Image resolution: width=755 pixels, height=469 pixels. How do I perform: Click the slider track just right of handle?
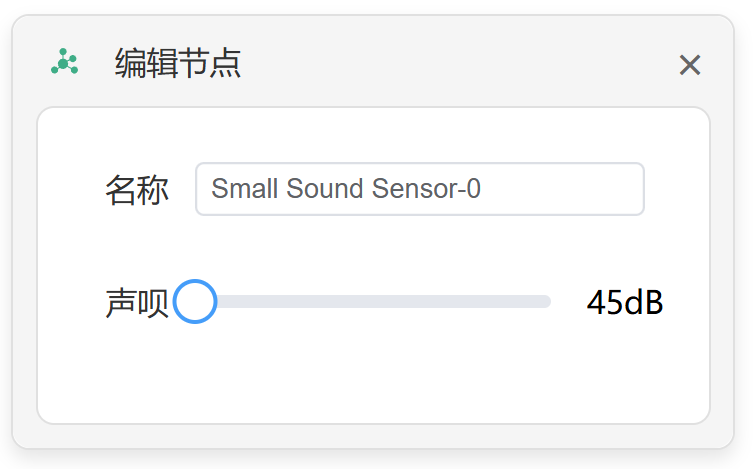point(230,302)
